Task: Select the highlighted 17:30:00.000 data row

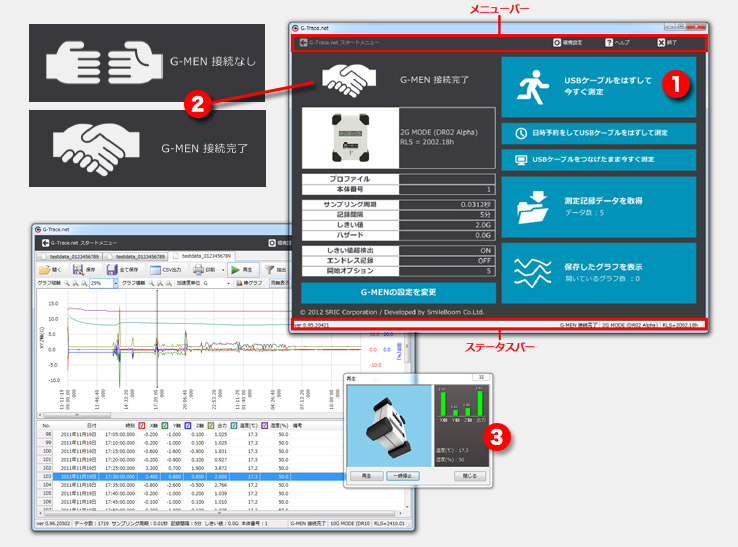Action: click(x=150, y=478)
